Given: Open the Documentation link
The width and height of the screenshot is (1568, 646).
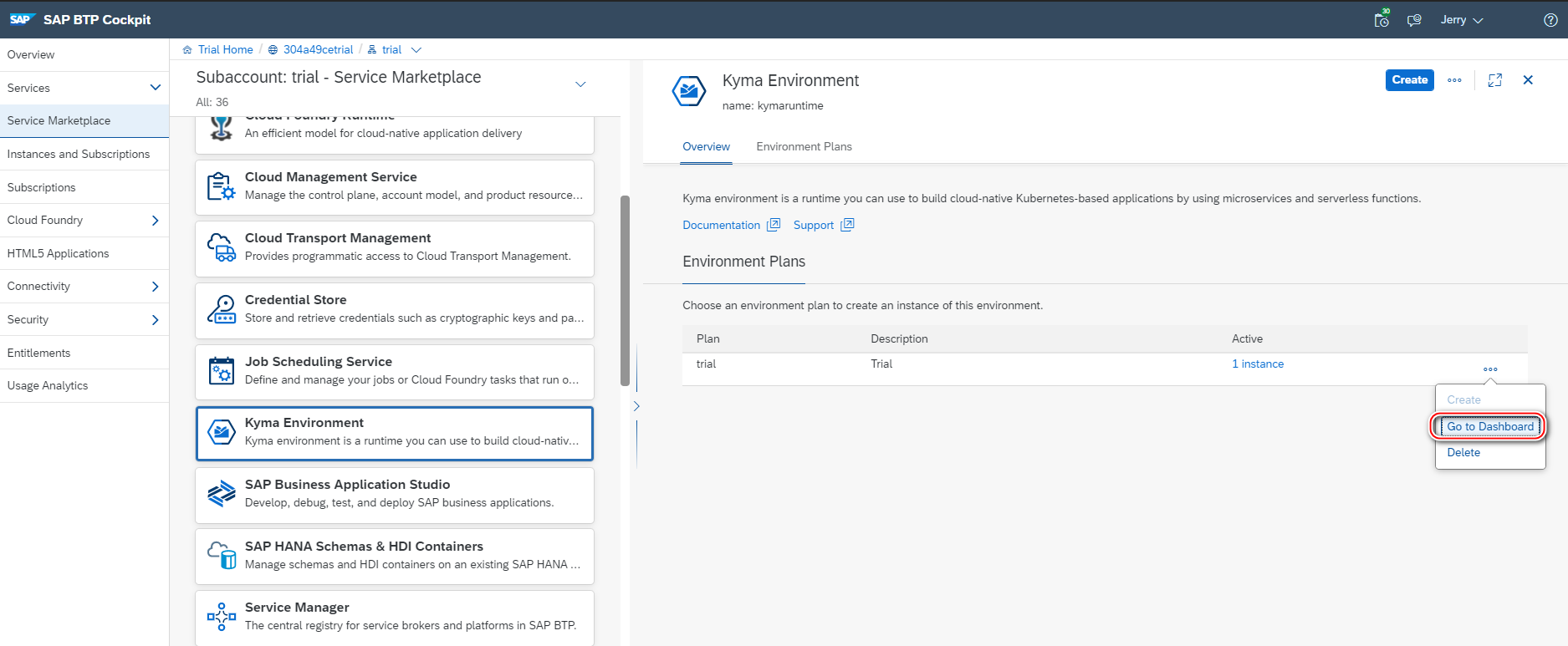Looking at the screenshot, I should [x=721, y=225].
